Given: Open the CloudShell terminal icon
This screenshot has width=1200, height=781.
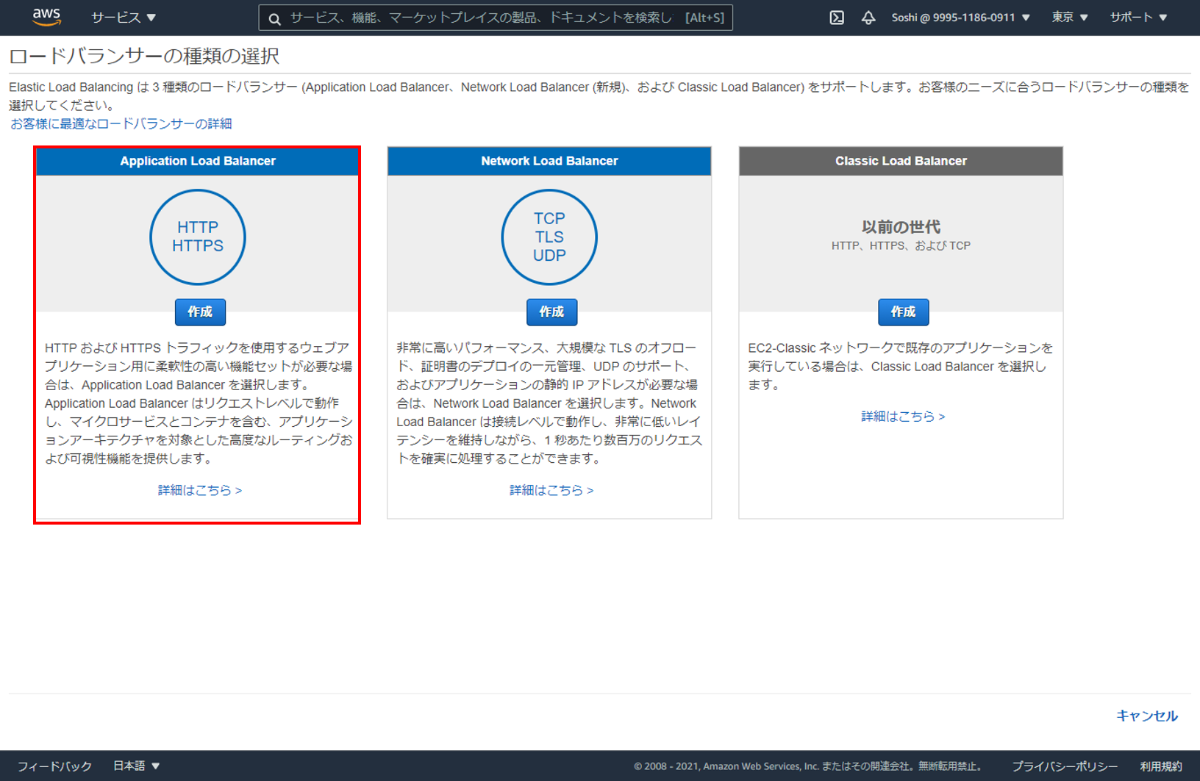Looking at the screenshot, I should tap(837, 18).
